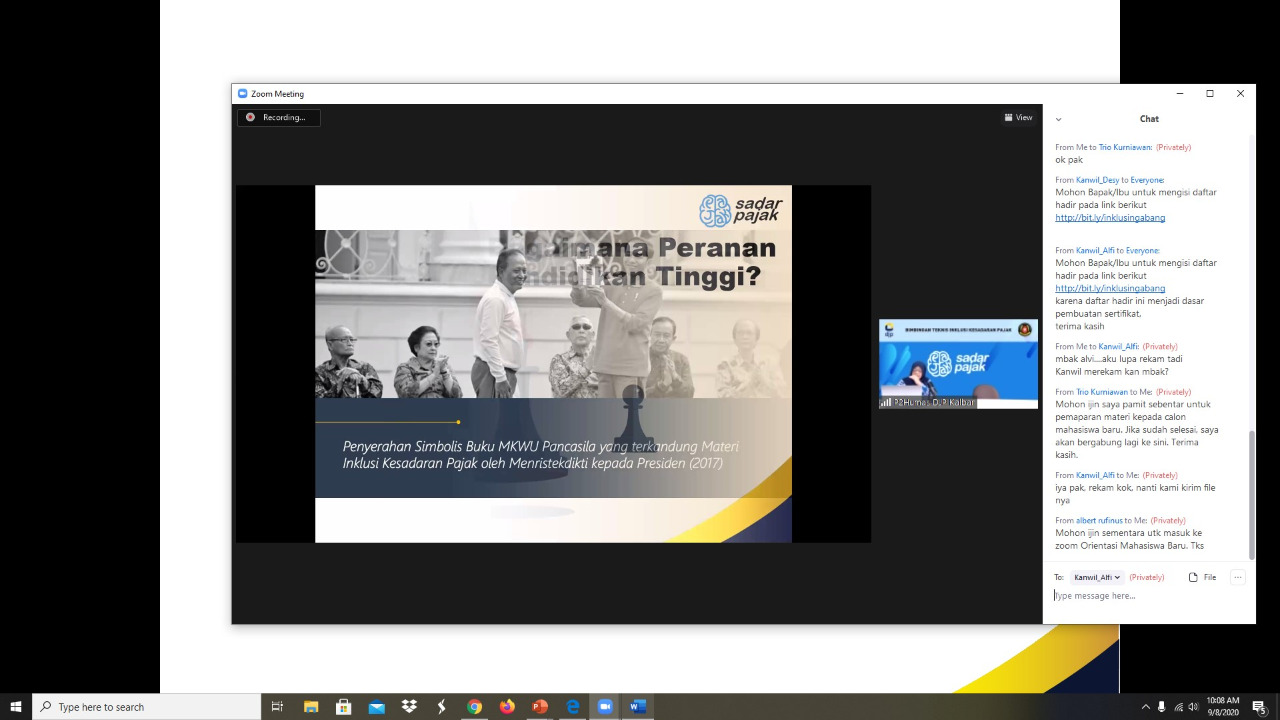This screenshot has height=720, width=1280.
Task: Switch to Word in the taskbar
Action: pyautogui.click(x=638, y=707)
